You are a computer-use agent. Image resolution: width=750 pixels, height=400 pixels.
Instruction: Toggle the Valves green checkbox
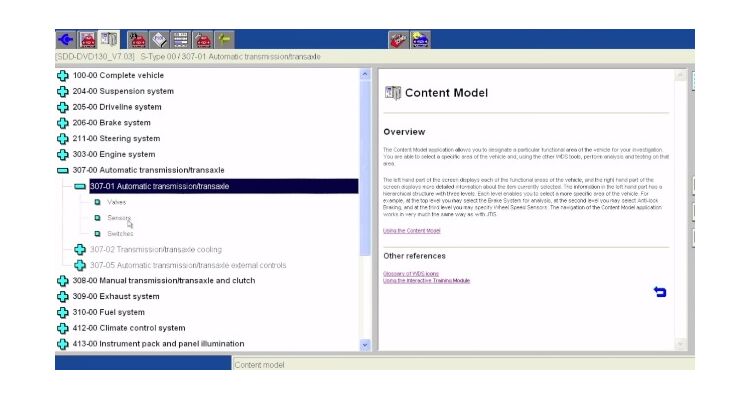97,202
